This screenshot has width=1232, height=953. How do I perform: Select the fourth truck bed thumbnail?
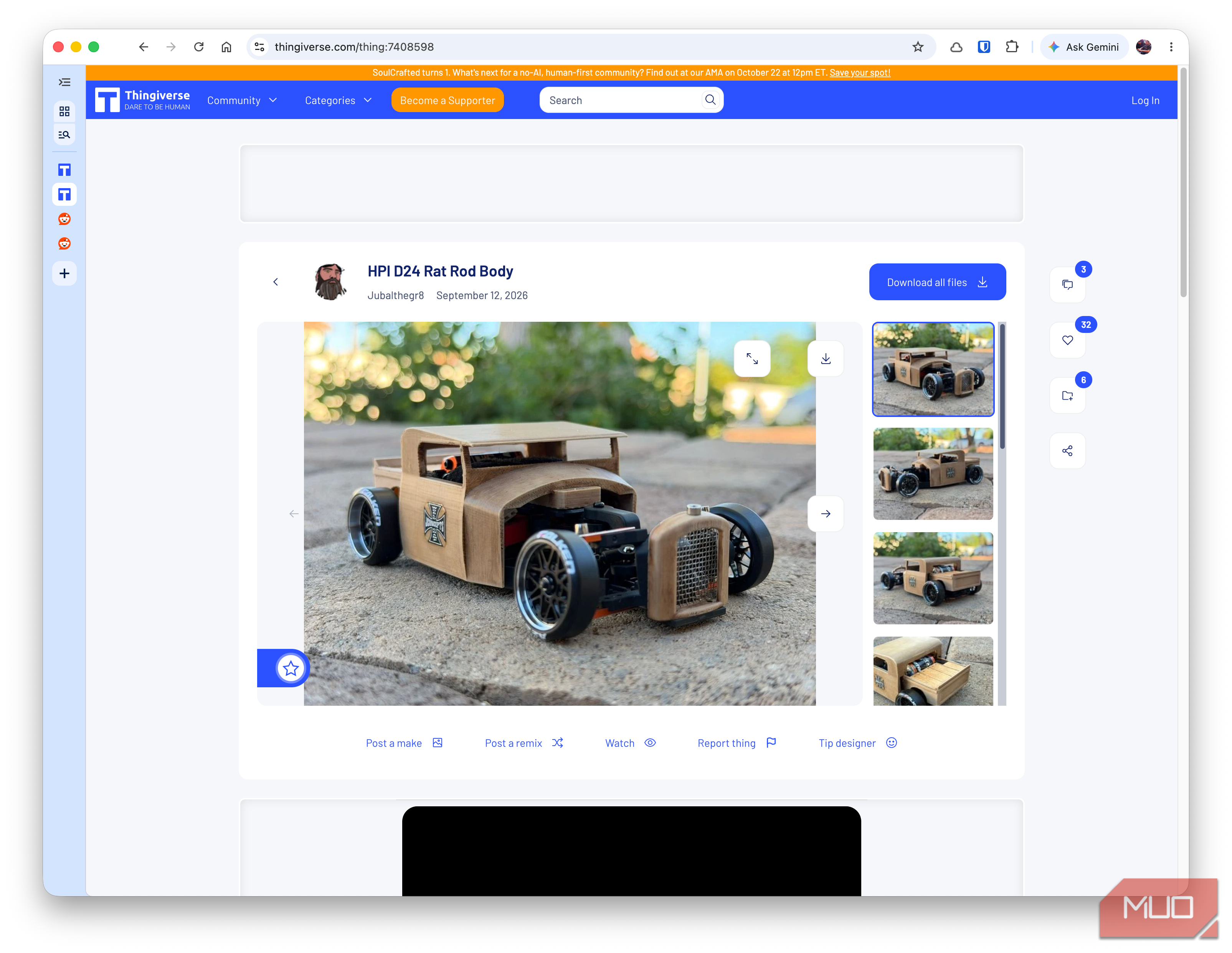(x=933, y=672)
